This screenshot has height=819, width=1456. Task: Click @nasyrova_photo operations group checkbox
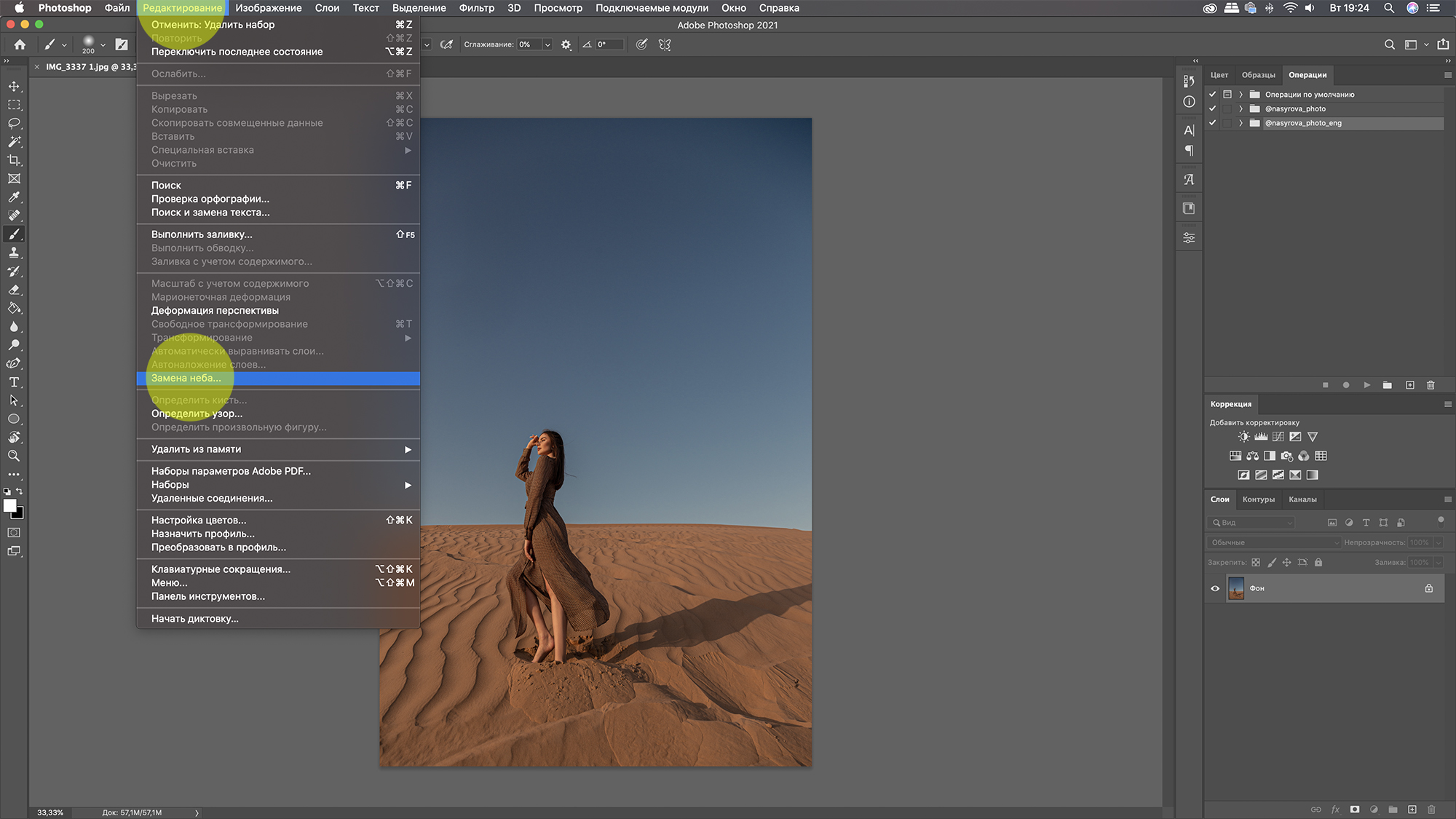click(1212, 108)
